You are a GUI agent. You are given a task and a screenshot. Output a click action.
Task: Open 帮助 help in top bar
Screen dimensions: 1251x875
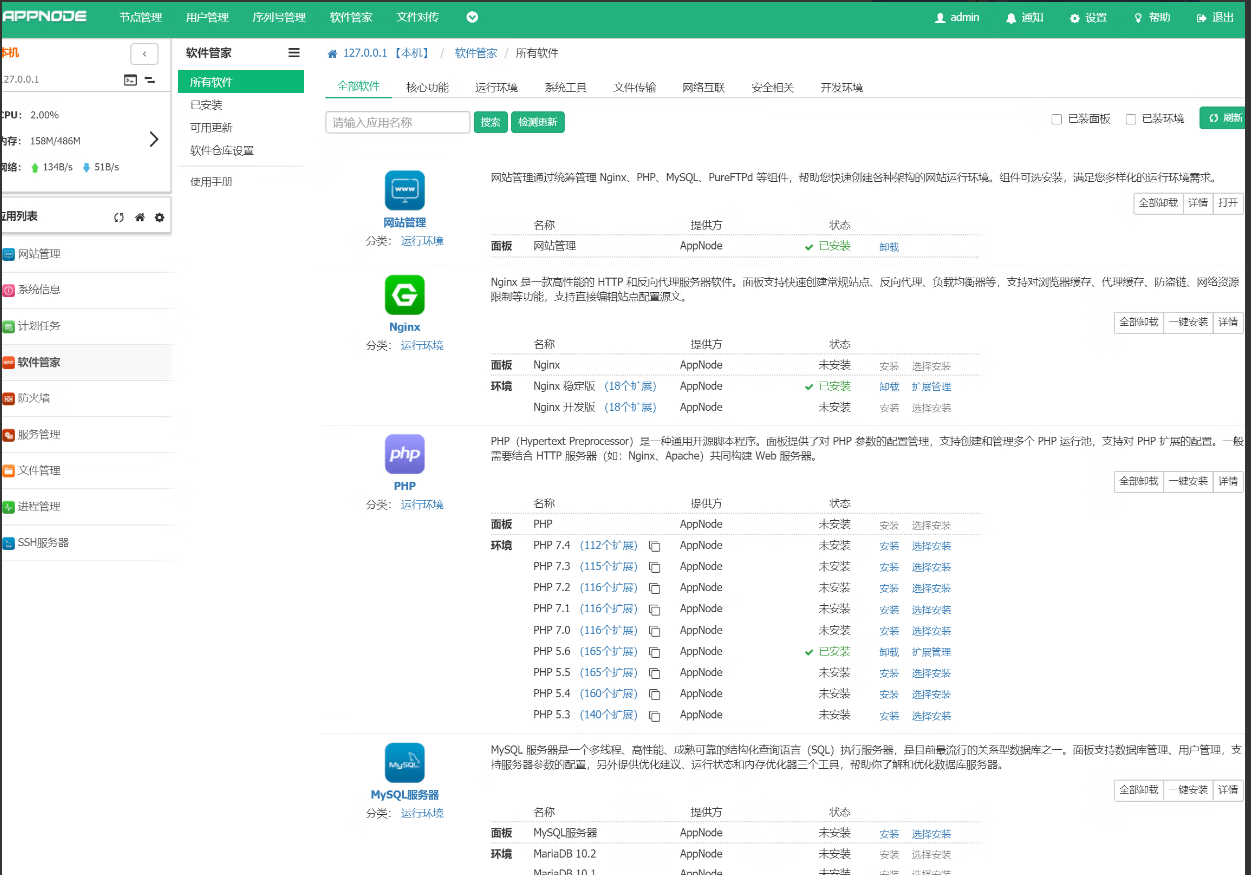[1151, 18]
